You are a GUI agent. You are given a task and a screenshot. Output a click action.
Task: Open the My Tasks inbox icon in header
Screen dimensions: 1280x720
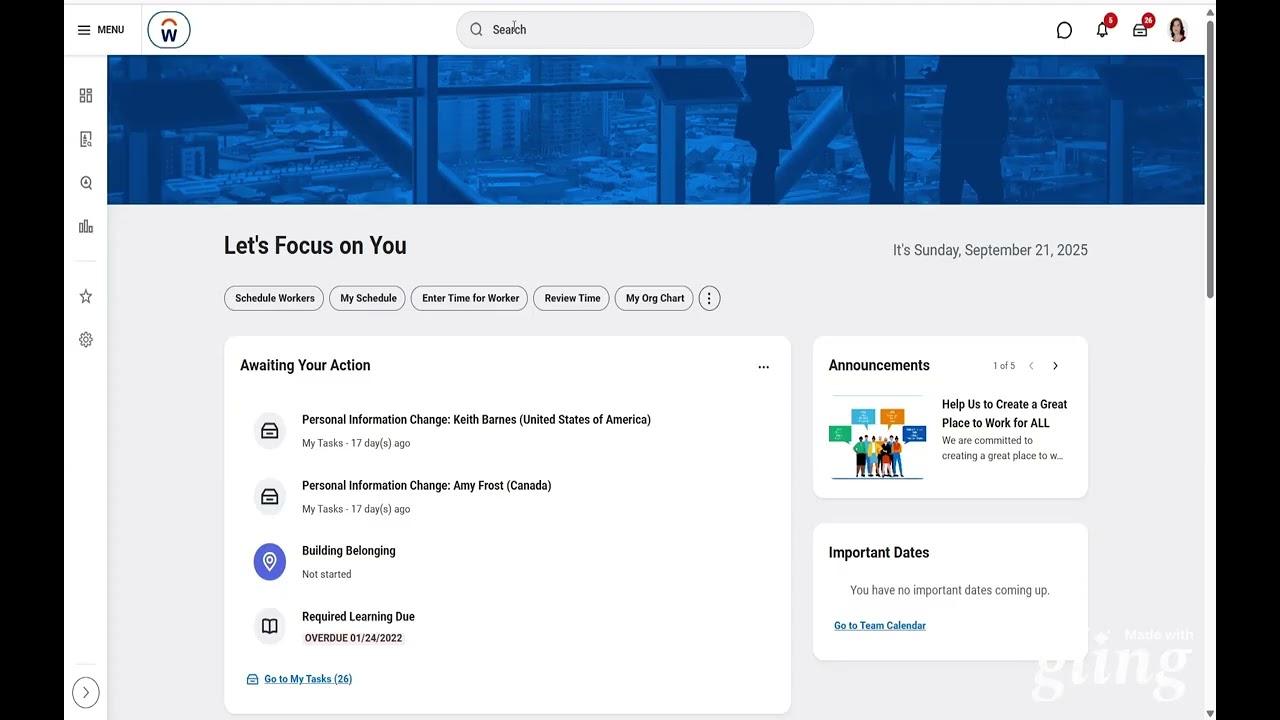coord(1140,30)
